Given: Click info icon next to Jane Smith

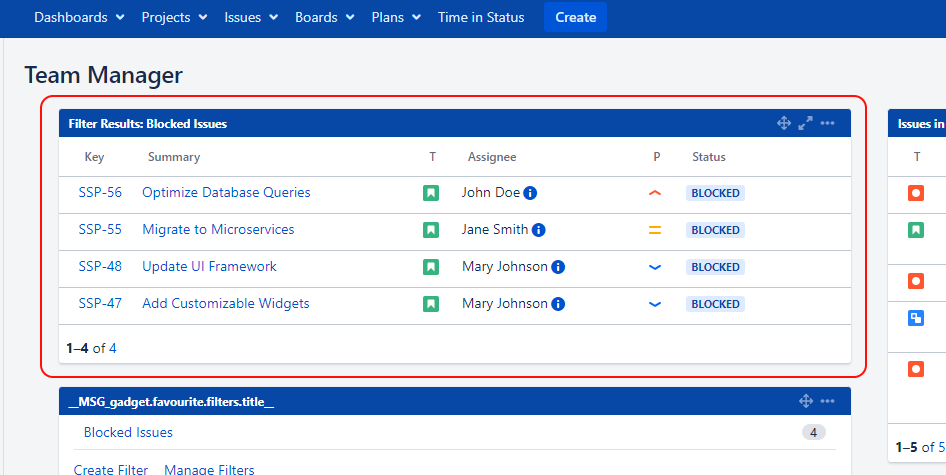Looking at the screenshot, I should tap(539, 230).
